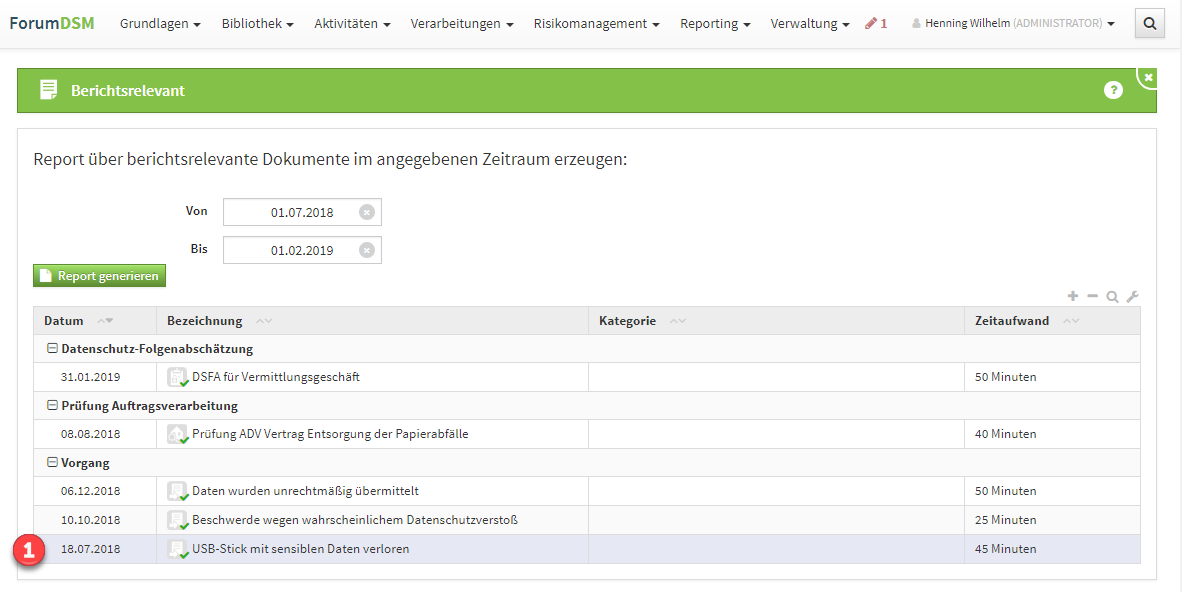Open table settings wrench icon
This screenshot has height=592, width=1182.
(1132, 297)
